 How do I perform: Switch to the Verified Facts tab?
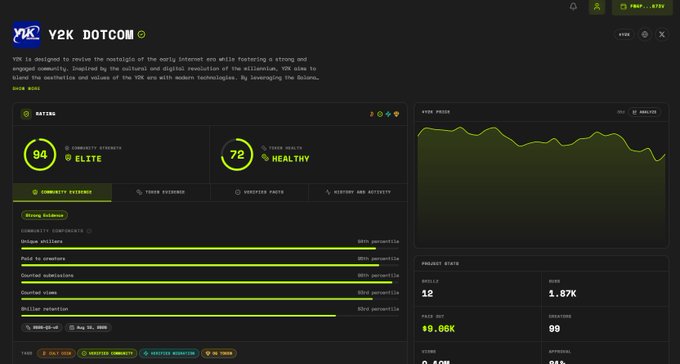click(x=259, y=192)
